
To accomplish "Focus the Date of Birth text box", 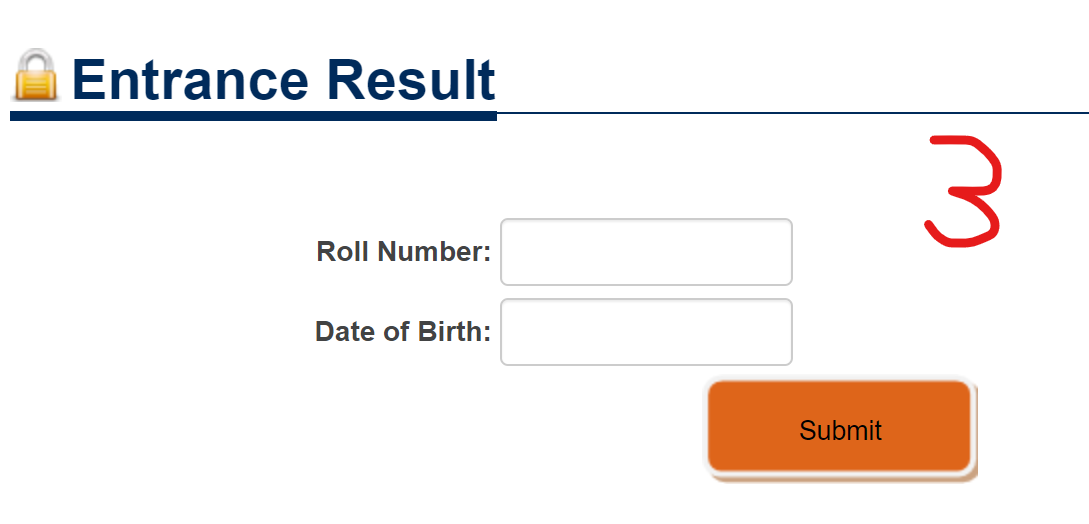I will (646, 331).
